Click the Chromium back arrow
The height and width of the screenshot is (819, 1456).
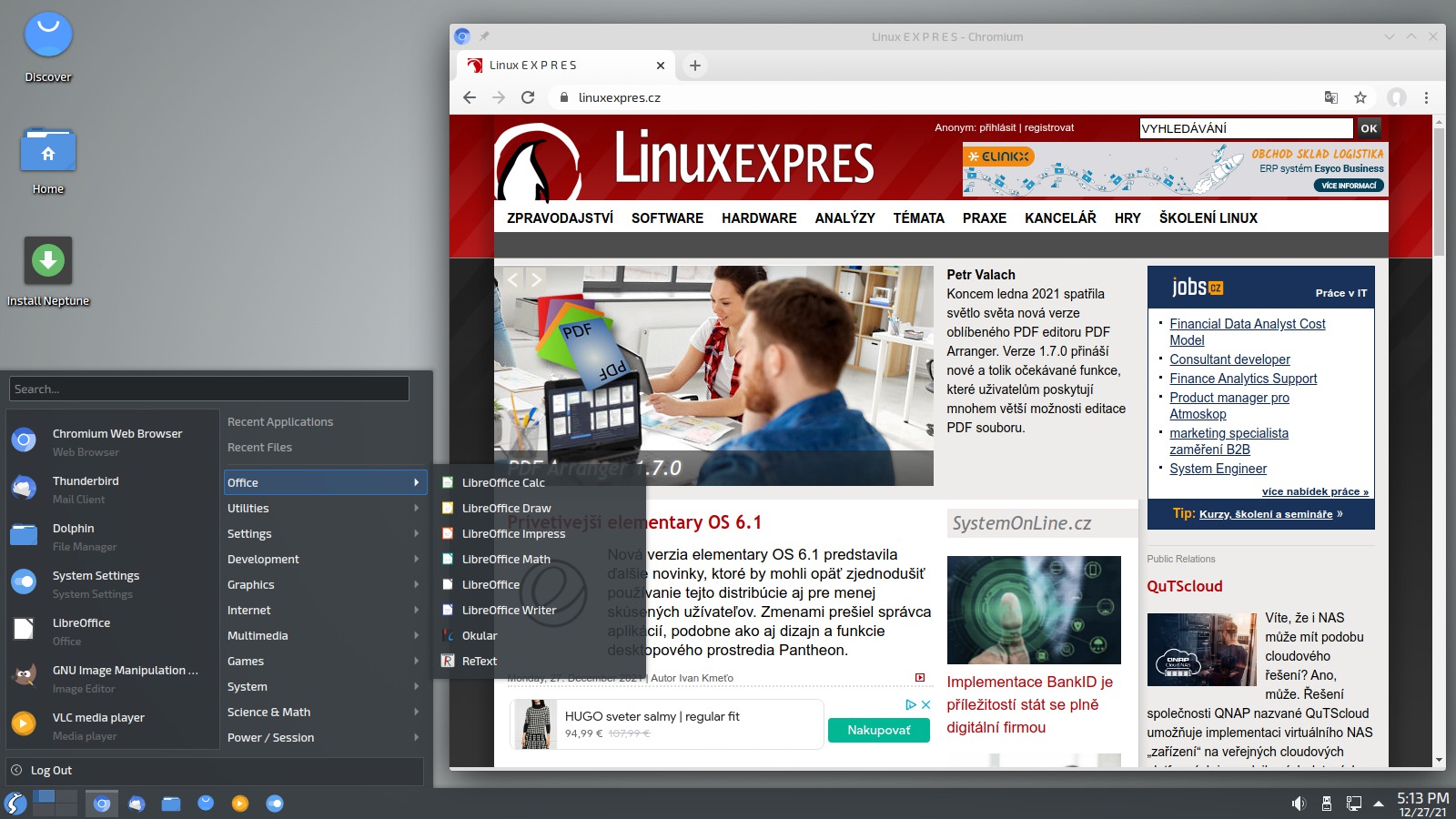tap(470, 97)
